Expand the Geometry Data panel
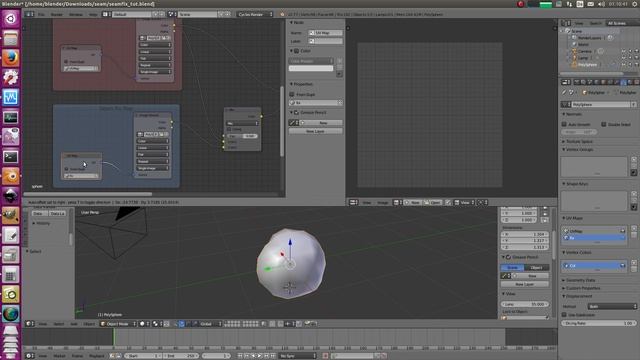Screen dimensions: 640x360 click(x=579, y=280)
